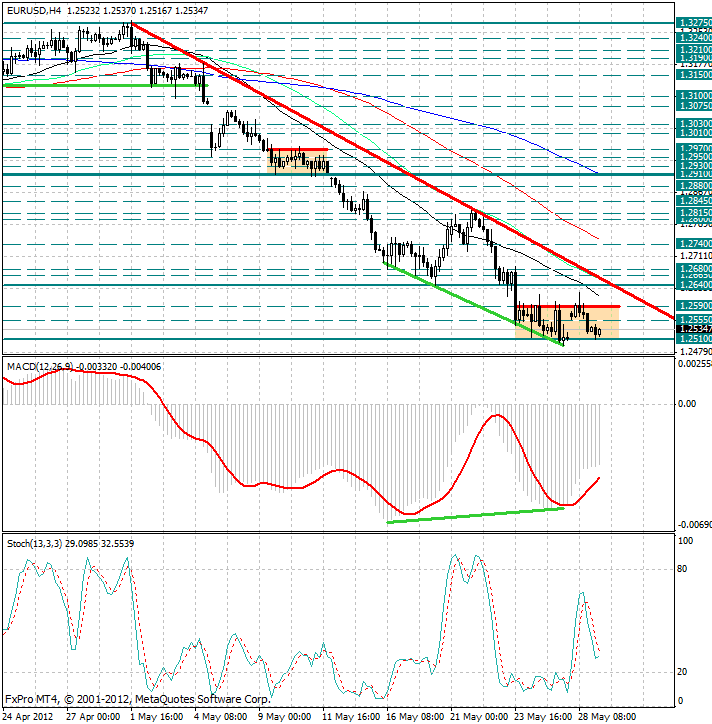712x724 pixels.
Task: Click the stochastic 20 level label
Action: pos(682,672)
